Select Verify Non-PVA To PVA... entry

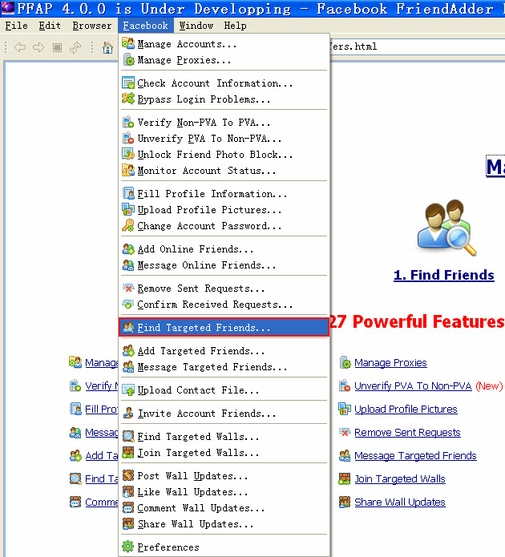point(224,123)
